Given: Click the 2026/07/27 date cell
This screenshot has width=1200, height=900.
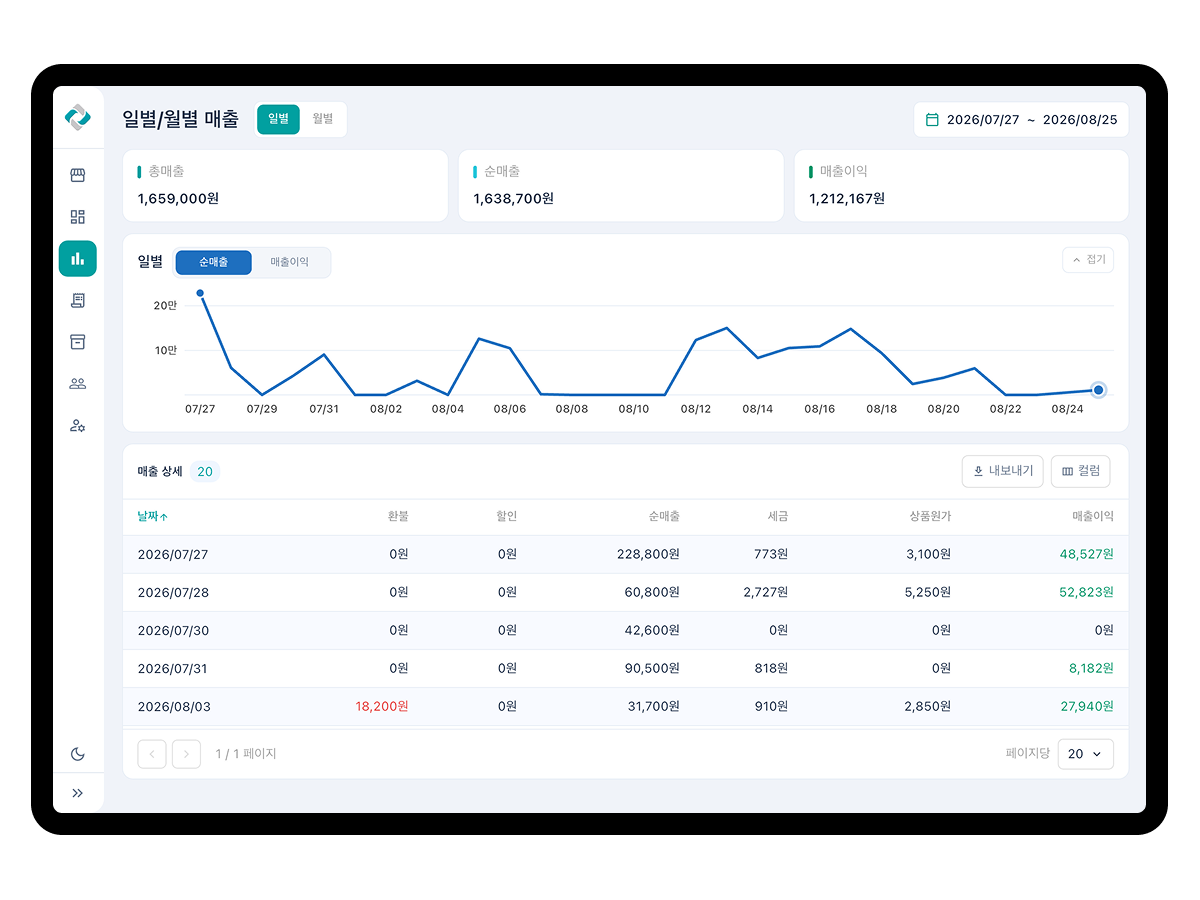Looking at the screenshot, I should (x=173, y=554).
